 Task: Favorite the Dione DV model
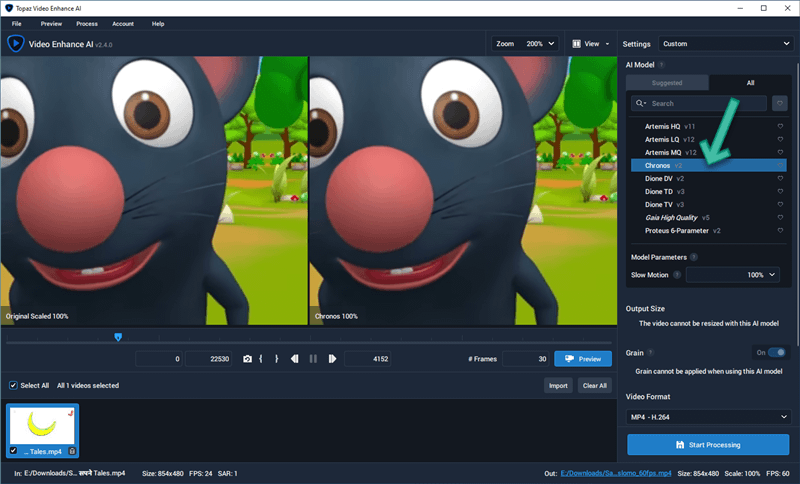(780, 179)
